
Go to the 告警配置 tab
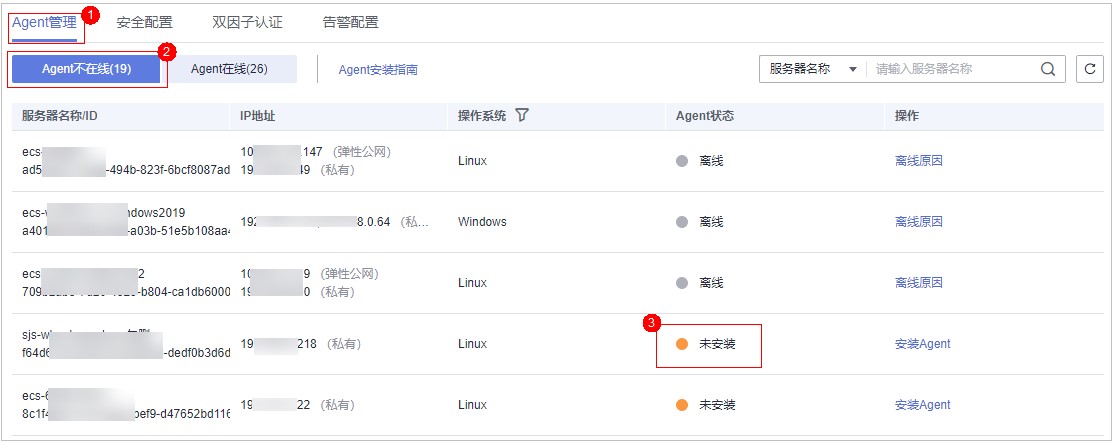[x=350, y=21]
